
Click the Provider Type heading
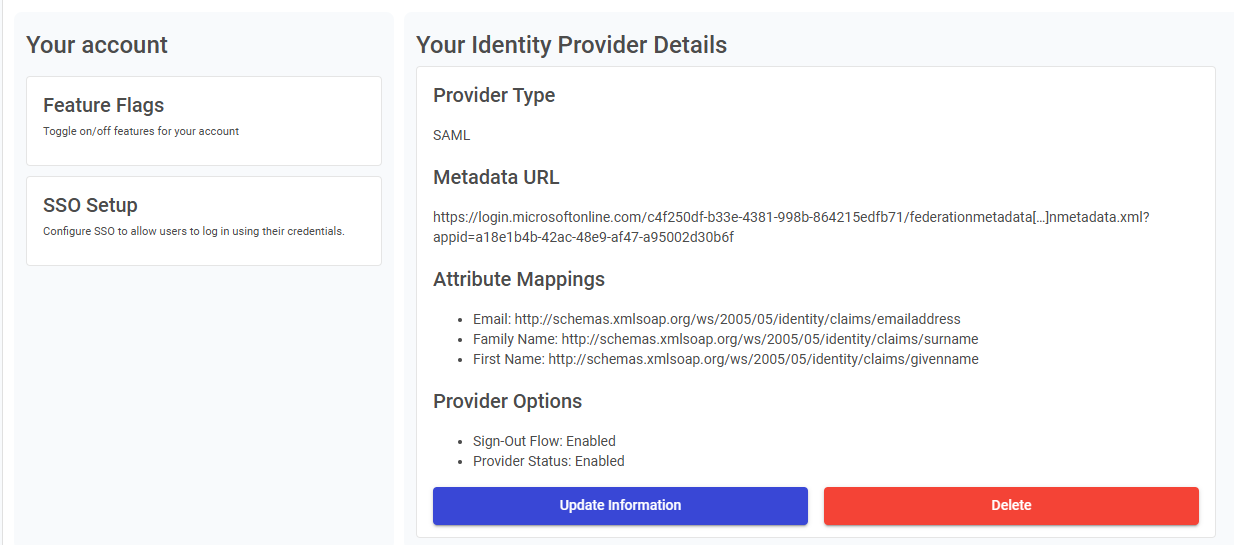coord(494,96)
